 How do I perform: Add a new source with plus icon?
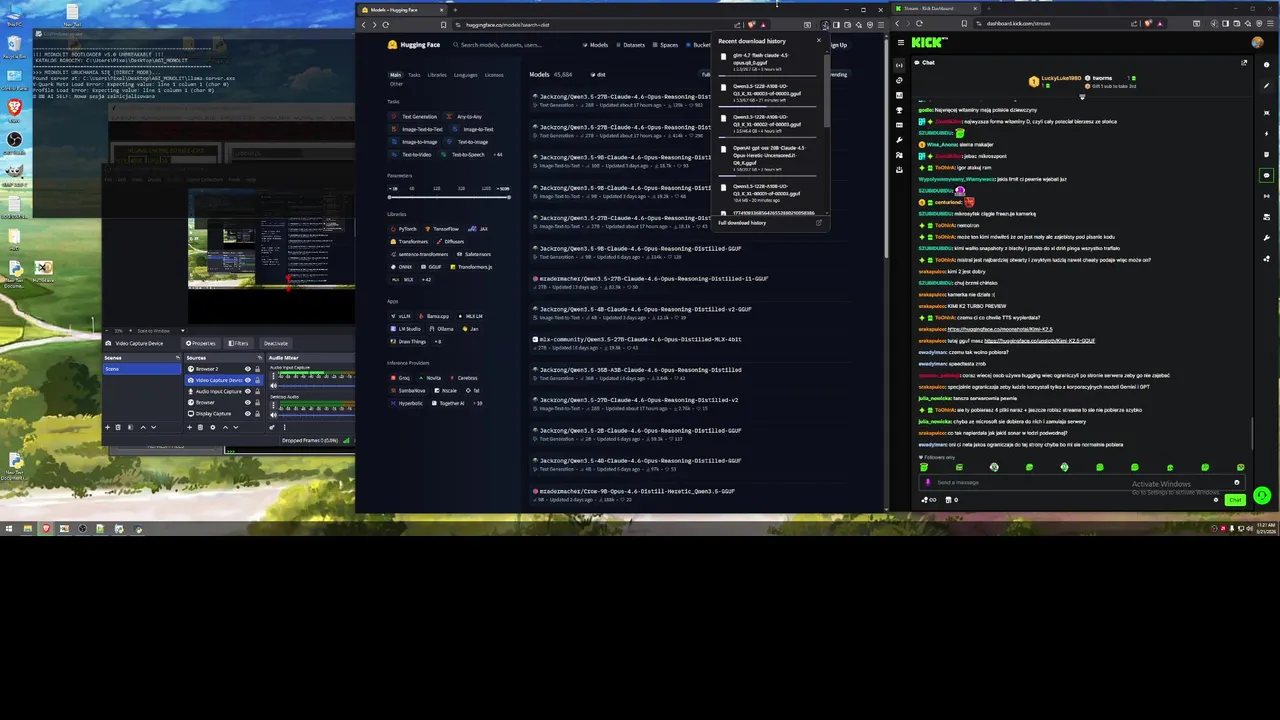[190, 427]
